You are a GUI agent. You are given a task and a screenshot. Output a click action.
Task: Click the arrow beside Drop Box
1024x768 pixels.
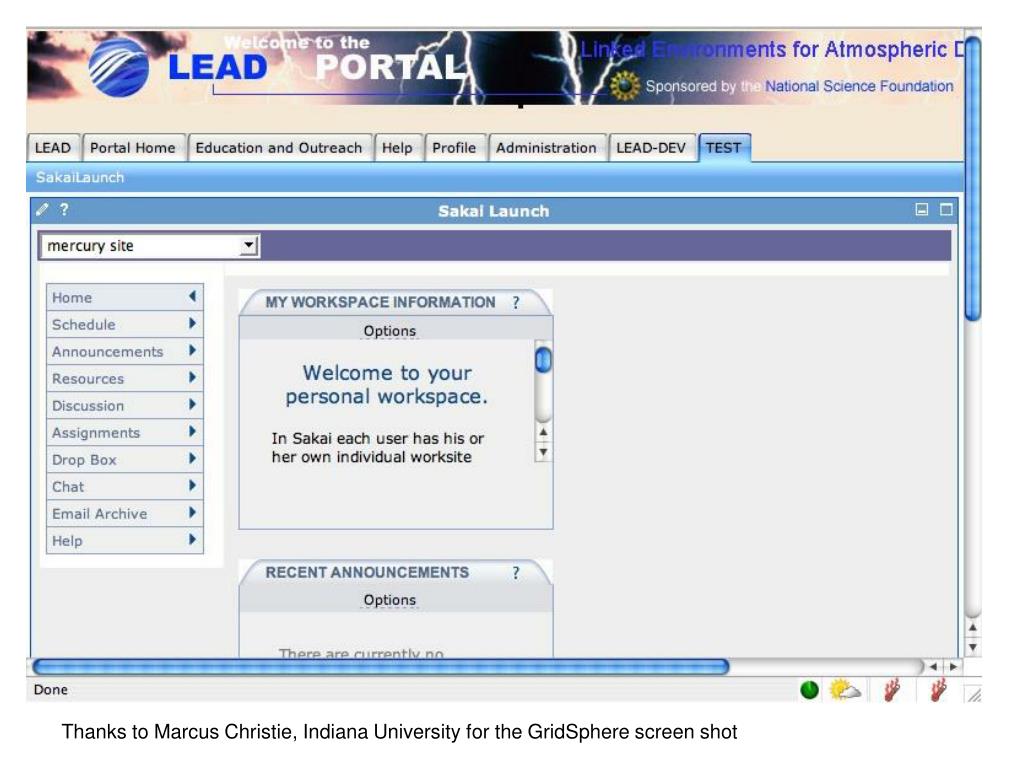pos(192,458)
